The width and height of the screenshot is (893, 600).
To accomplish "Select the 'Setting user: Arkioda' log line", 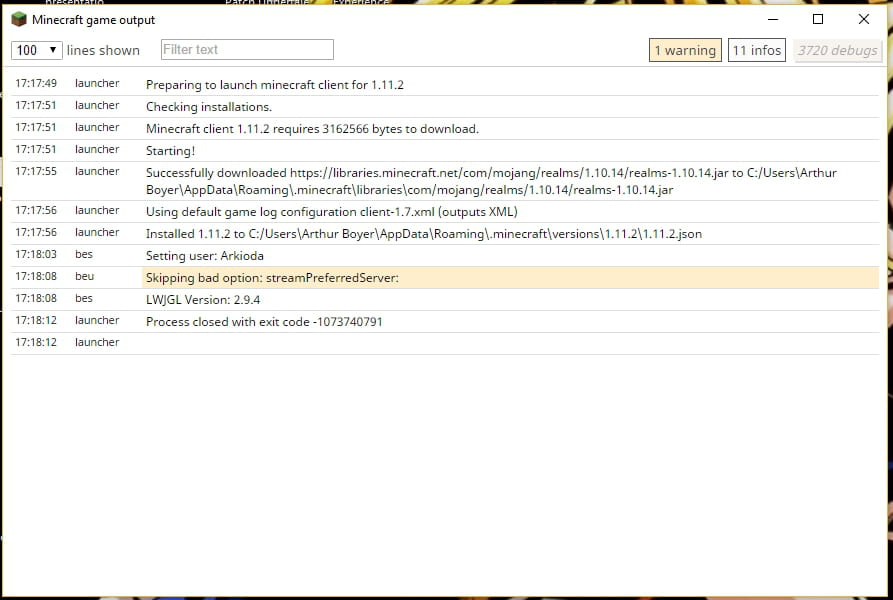I will tap(445, 256).
